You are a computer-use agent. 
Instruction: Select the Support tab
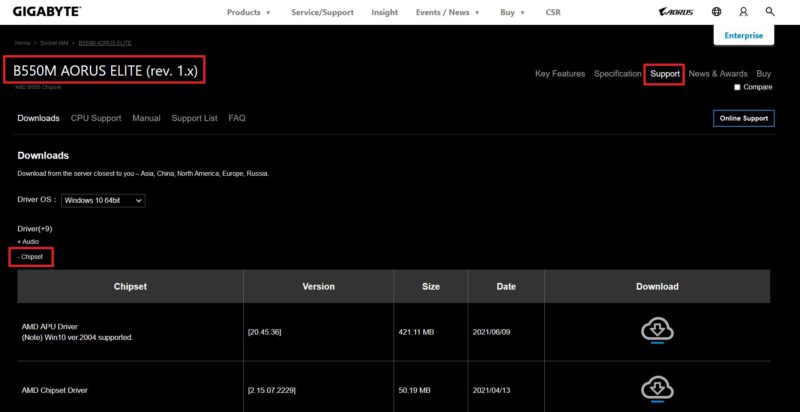point(665,74)
